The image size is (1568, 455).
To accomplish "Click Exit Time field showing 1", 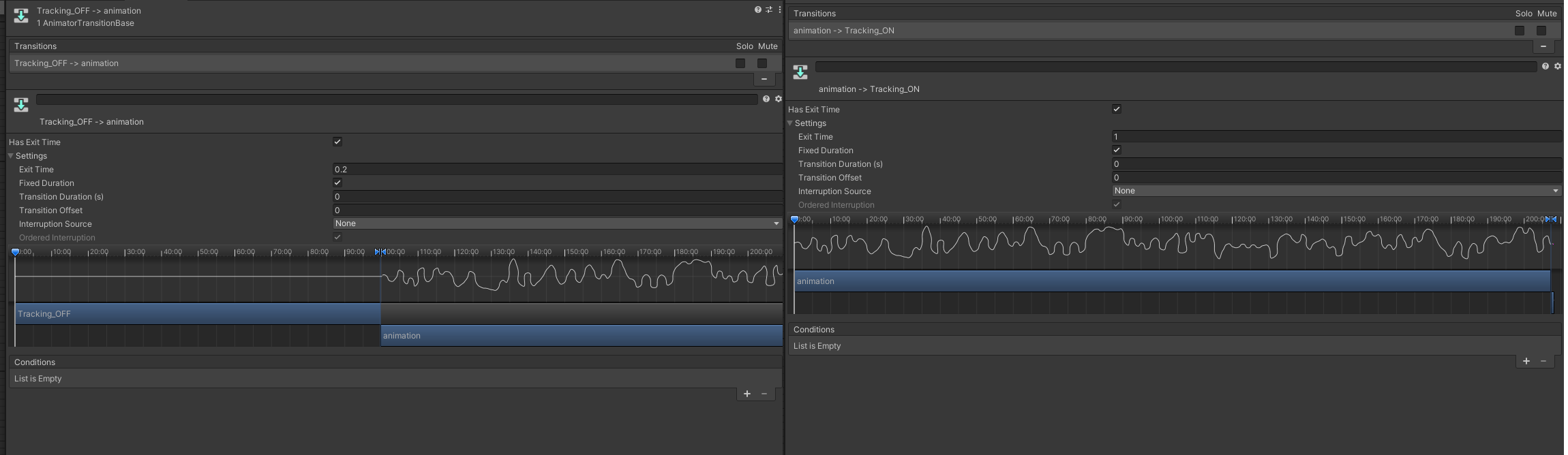I will pos(1336,136).
